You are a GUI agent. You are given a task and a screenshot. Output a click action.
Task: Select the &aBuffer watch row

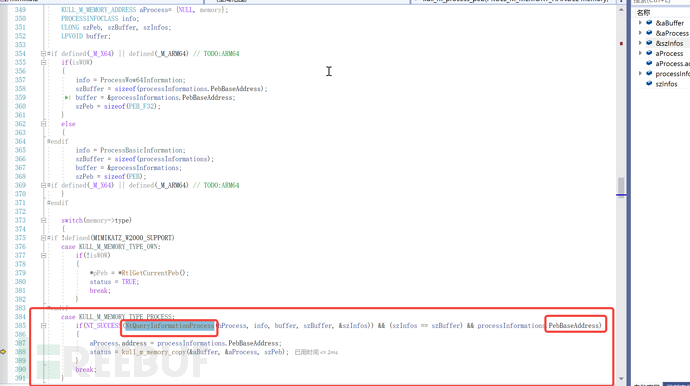pyautogui.click(x=662, y=23)
